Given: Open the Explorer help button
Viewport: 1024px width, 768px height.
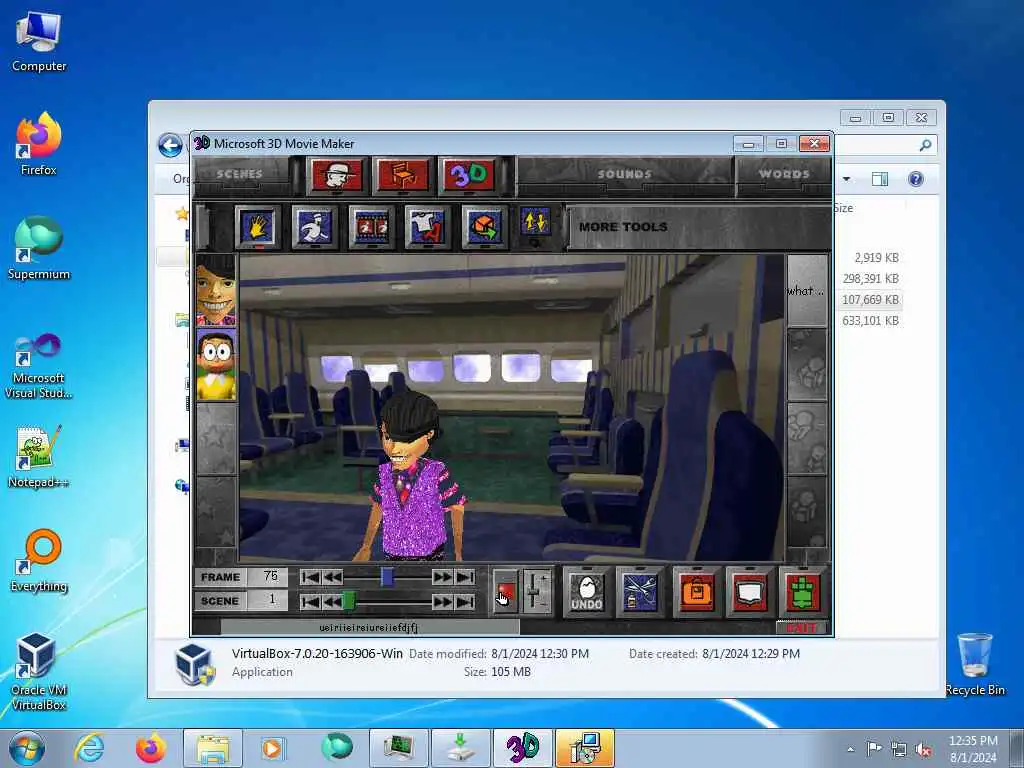Looking at the screenshot, I should pos(916,179).
